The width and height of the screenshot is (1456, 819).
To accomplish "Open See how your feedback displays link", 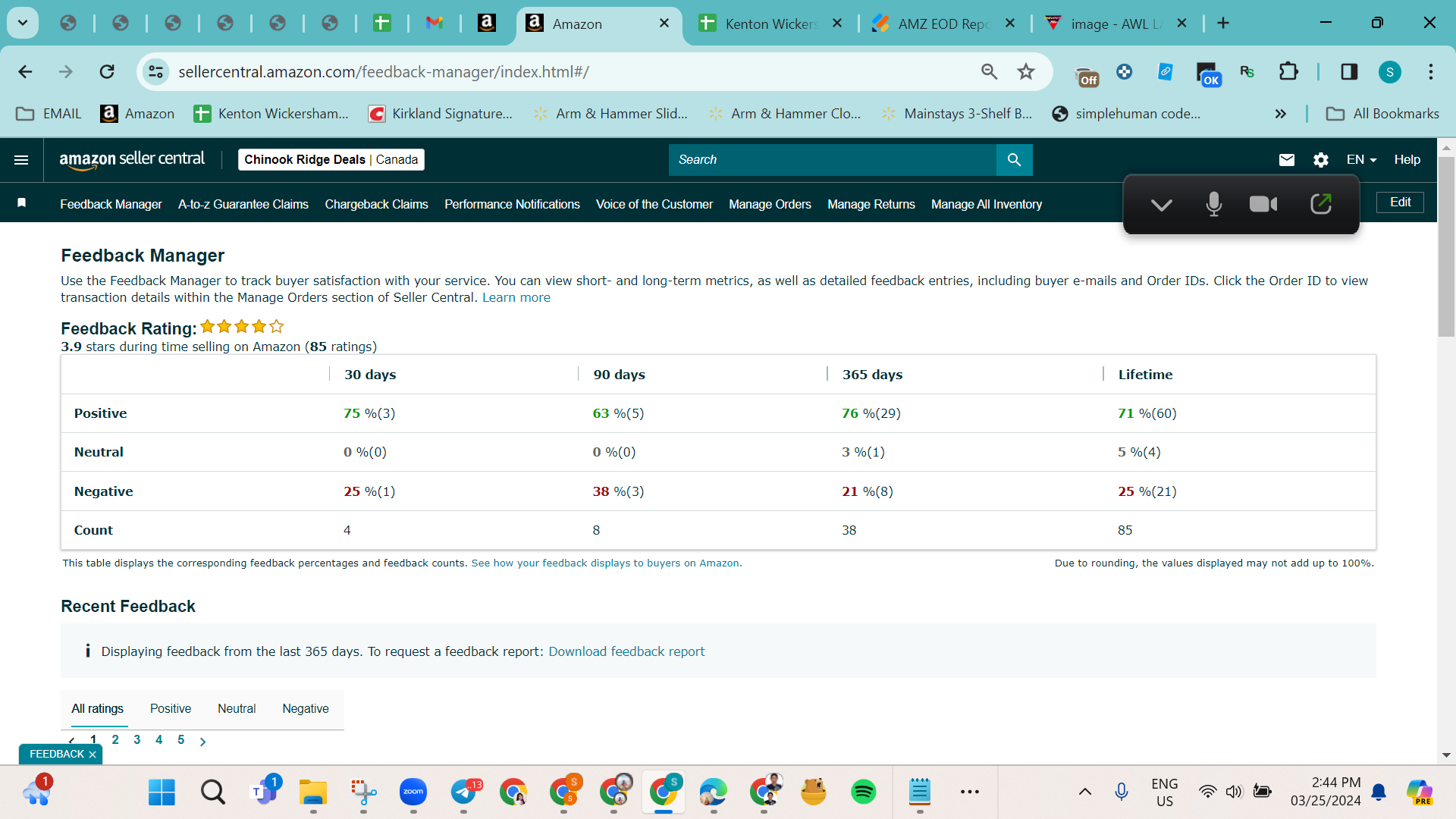I will pyautogui.click(x=605, y=563).
